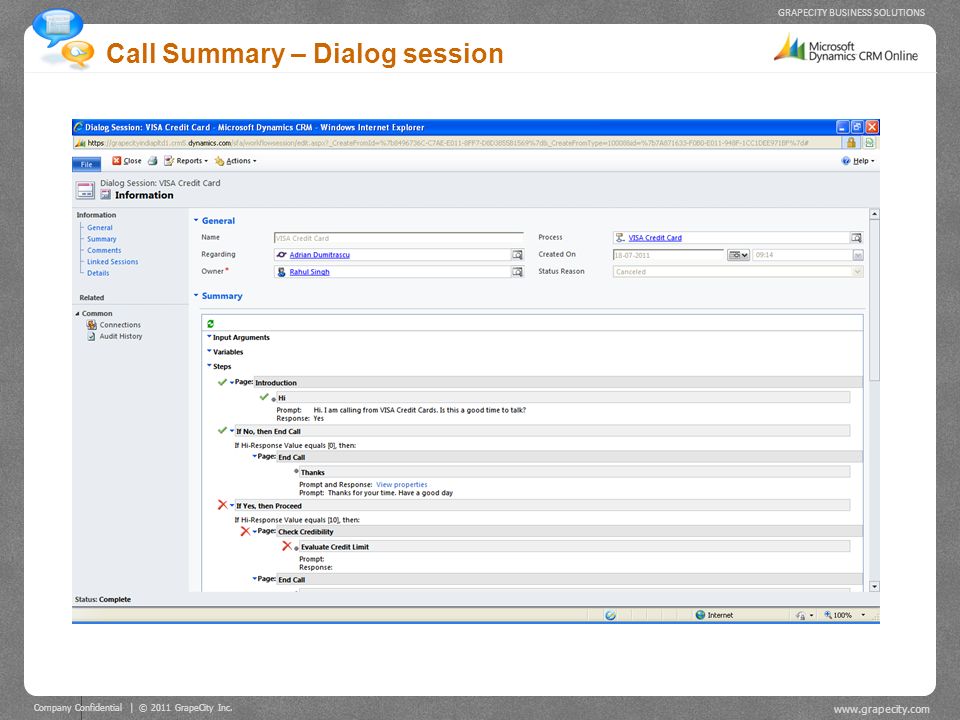Open Adrian Dumitrascu contact link
Image resolution: width=960 pixels, height=720 pixels.
pyautogui.click(x=320, y=255)
